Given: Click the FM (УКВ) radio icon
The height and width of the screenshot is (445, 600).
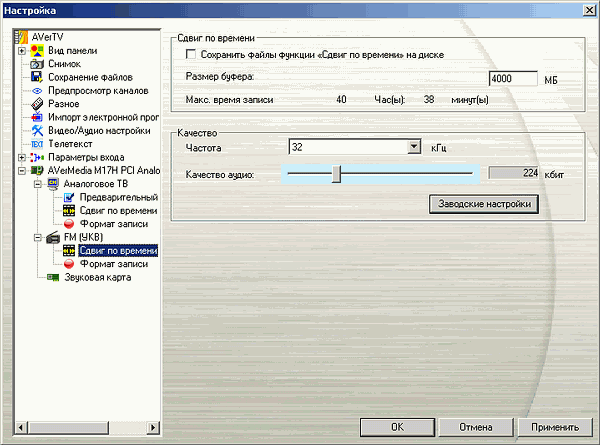Looking at the screenshot, I should [53, 237].
